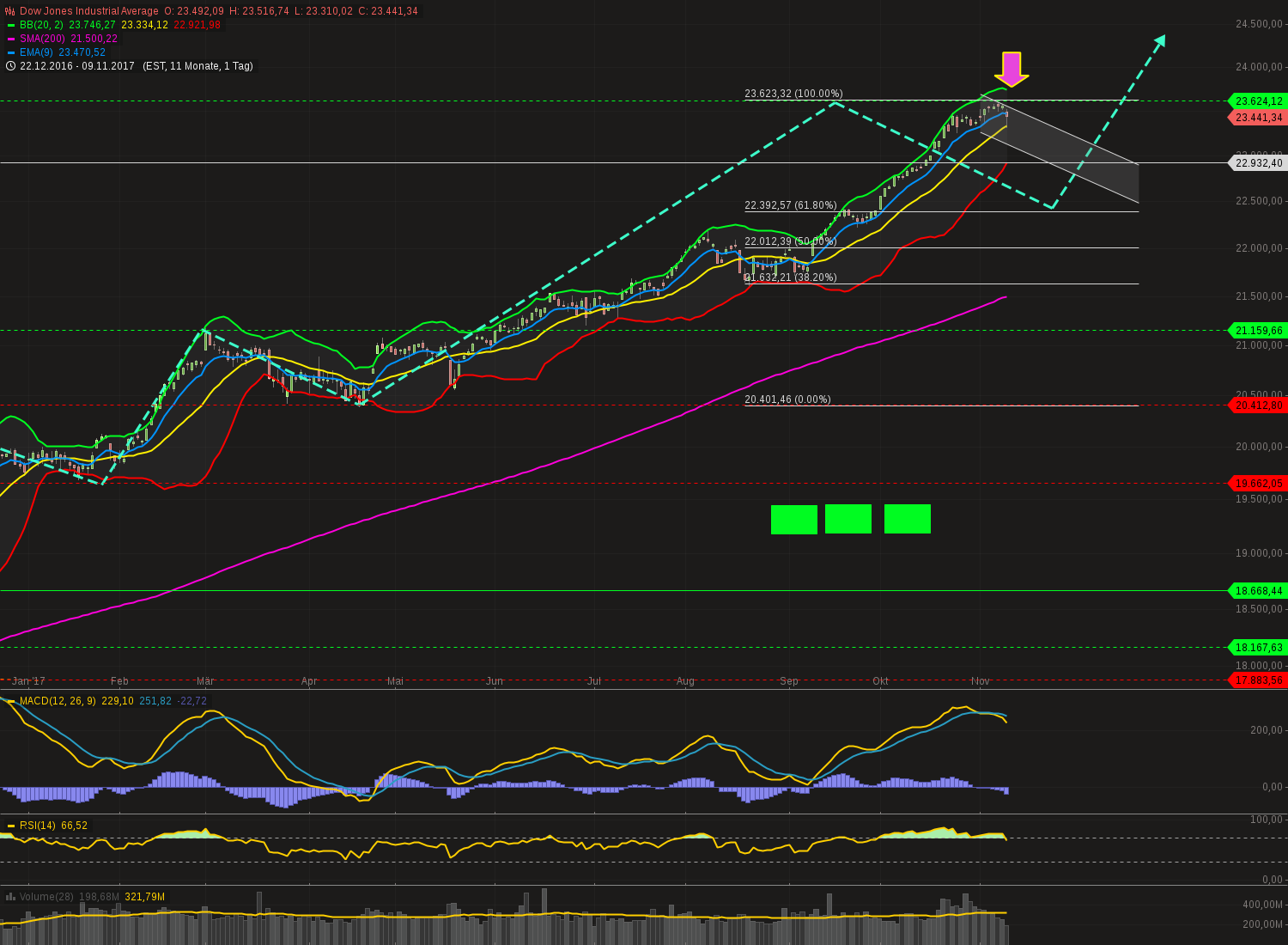
Task: Click the yellow icon before MACD(12, 26, 9)
Action: coord(9,700)
